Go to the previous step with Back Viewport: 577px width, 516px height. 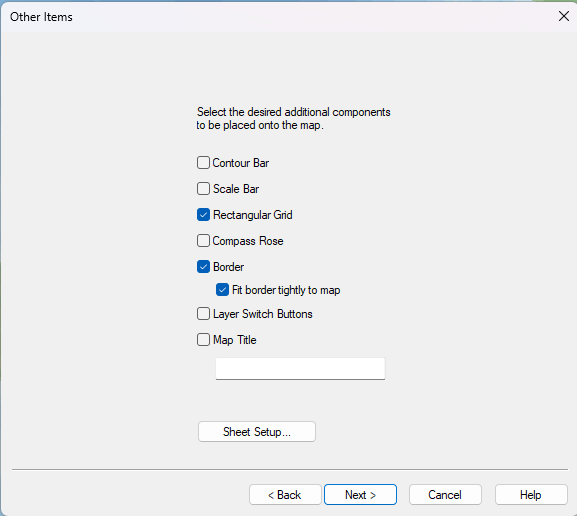285,495
